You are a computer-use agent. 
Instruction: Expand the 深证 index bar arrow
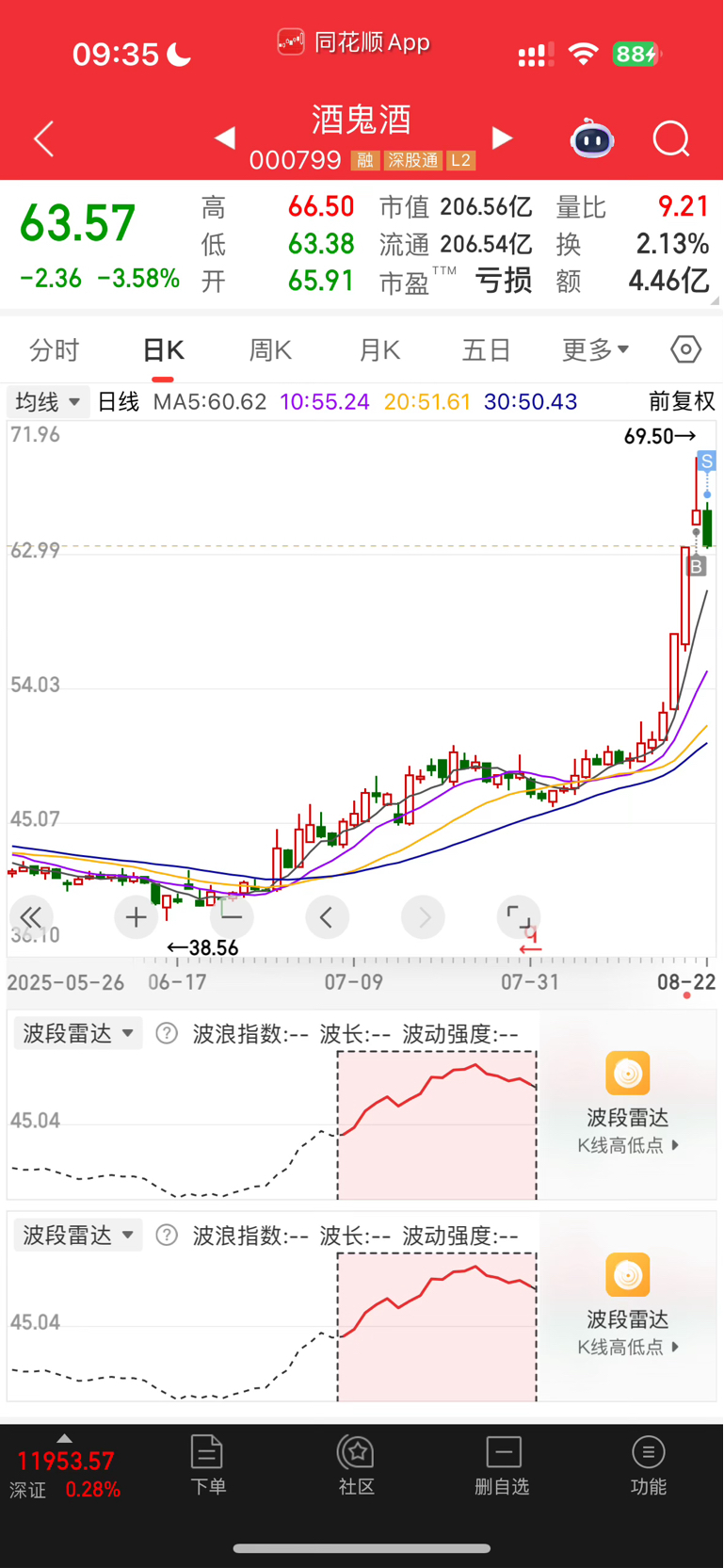pos(64,1438)
